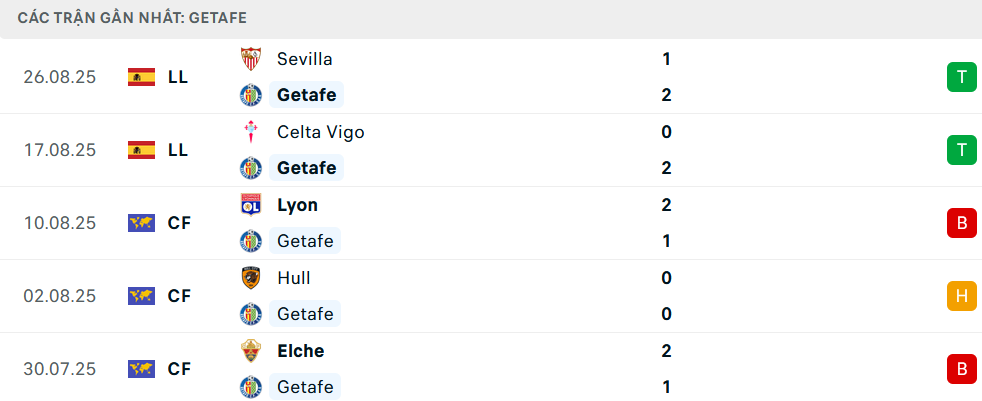Click the orange H draw badge
The height and width of the screenshot is (401, 982).
(961, 296)
